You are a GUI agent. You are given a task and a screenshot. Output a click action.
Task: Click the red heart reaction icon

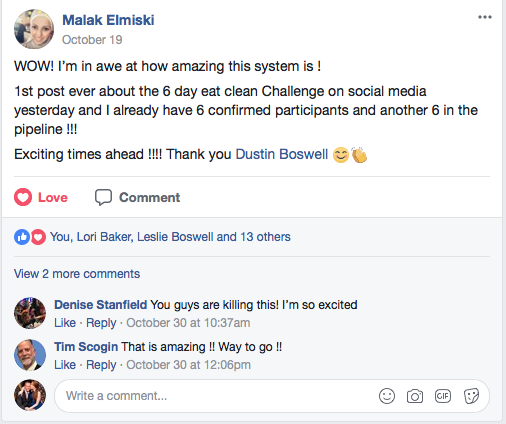point(38,237)
